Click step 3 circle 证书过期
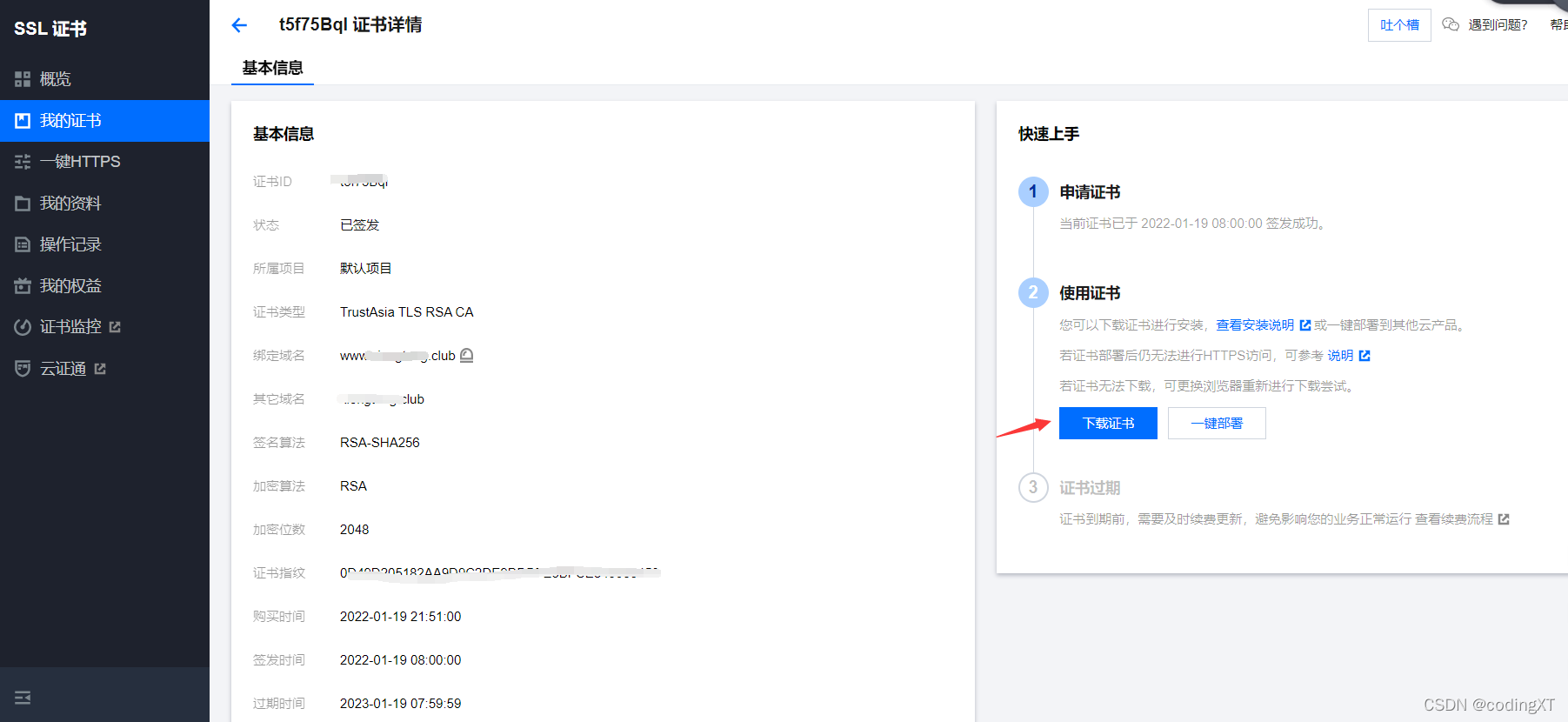This screenshot has width=1568, height=722. click(x=1033, y=487)
